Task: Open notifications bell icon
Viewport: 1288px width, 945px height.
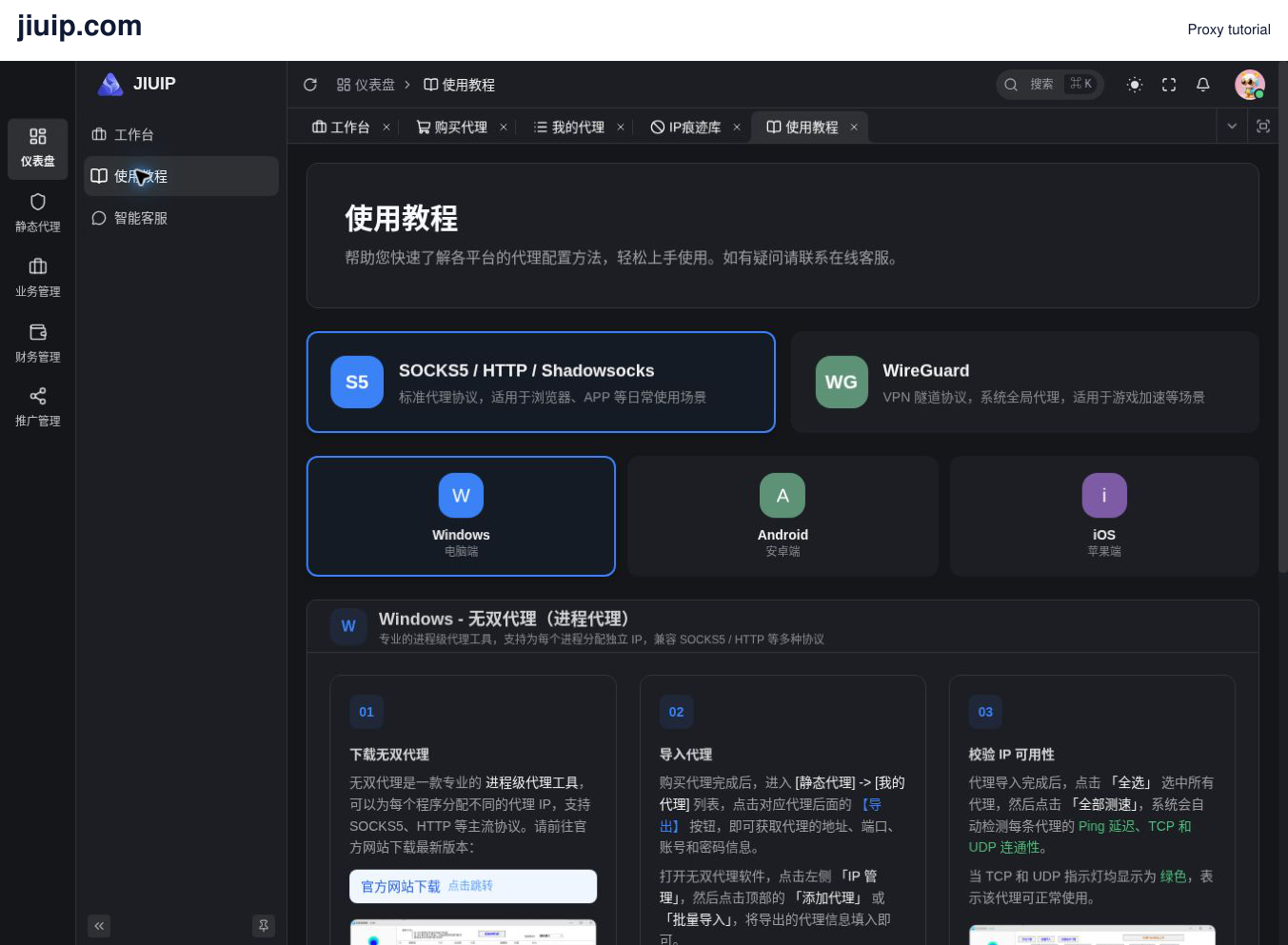Action: pyautogui.click(x=1203, y=85)
